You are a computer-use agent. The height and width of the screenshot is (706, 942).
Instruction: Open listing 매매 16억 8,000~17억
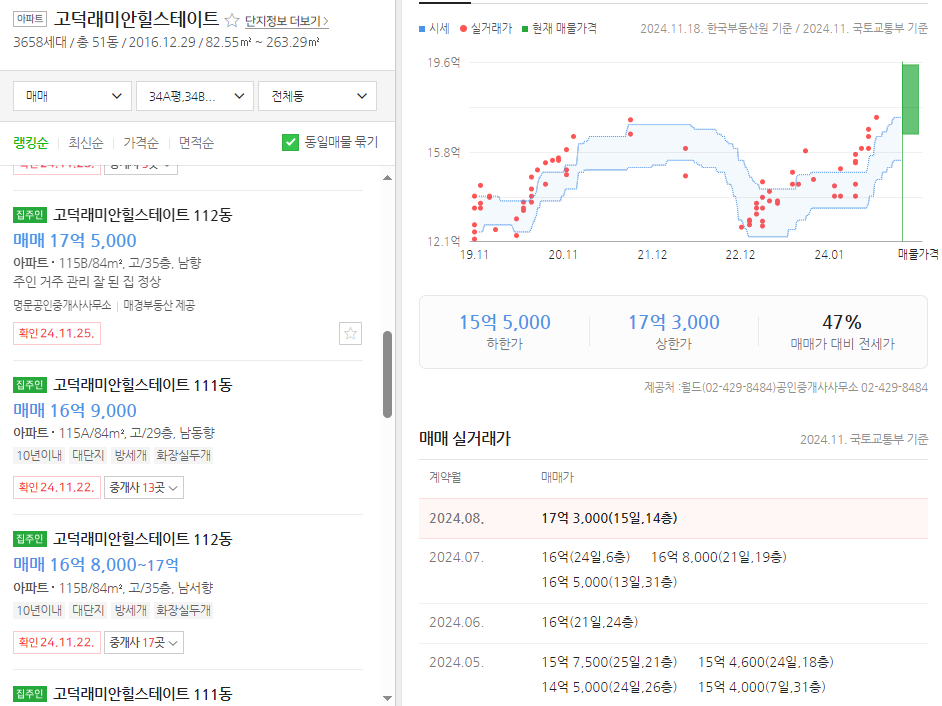96,565
